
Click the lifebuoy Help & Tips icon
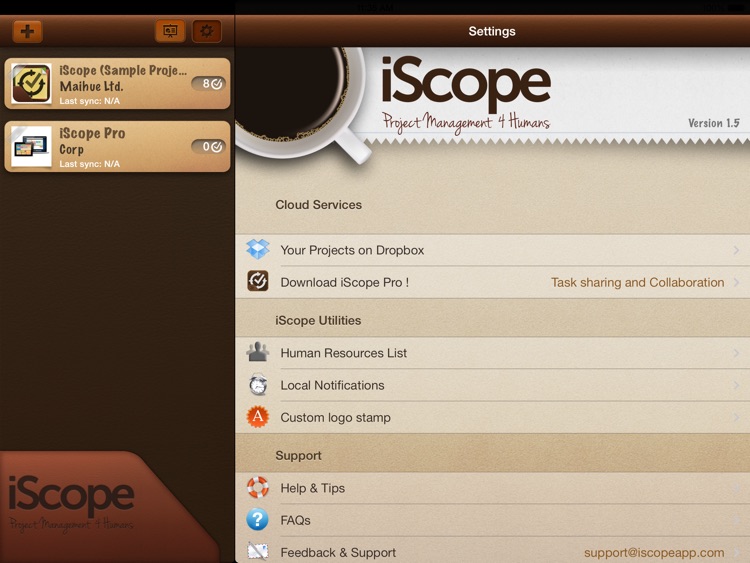coord(258,487)
